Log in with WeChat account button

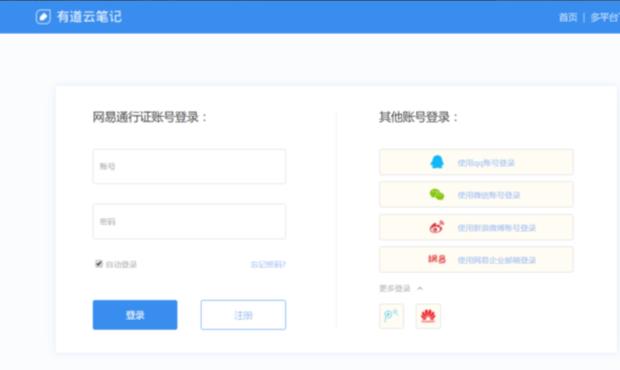(x=476, y=194)
